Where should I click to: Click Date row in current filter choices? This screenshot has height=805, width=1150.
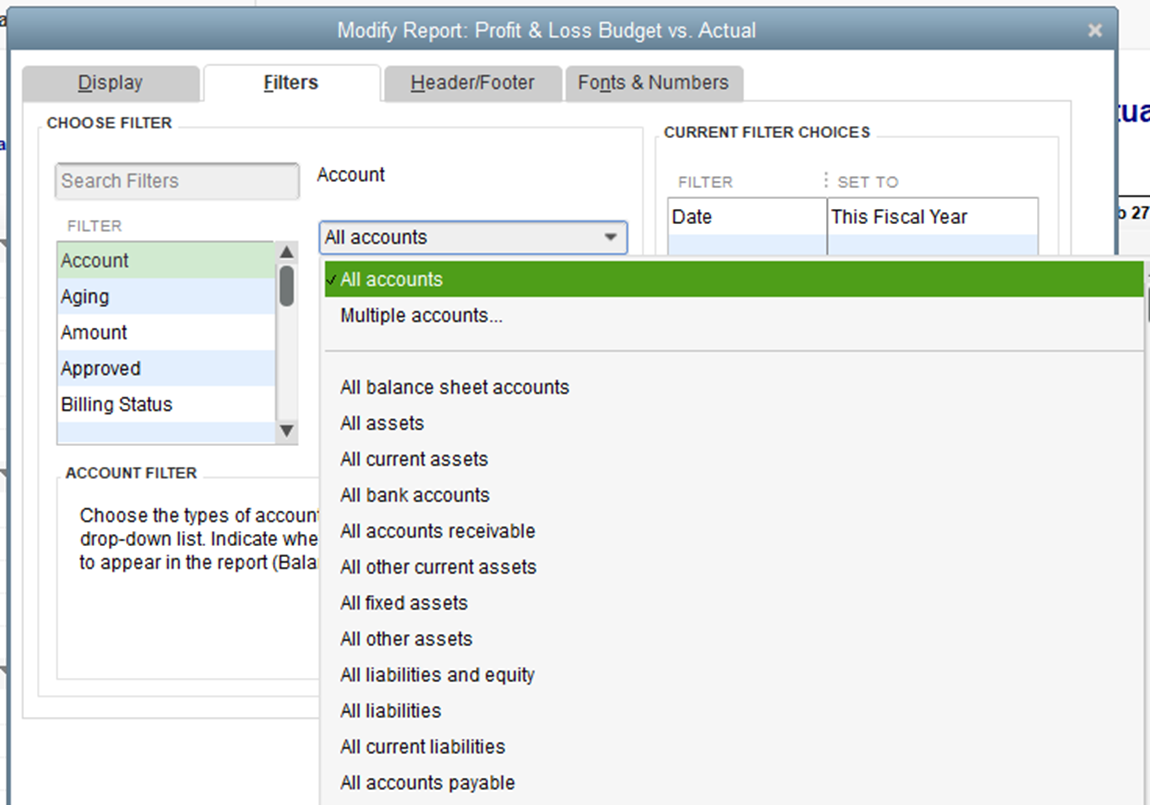(746, 217)
